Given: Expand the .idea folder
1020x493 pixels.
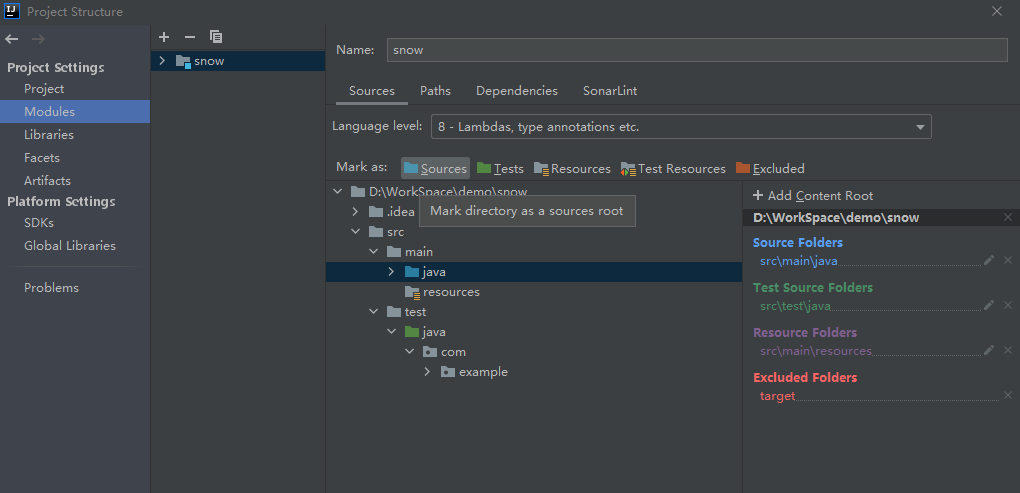Looking at the screenshot, I should pyautogui.click(x=355, y=212).
